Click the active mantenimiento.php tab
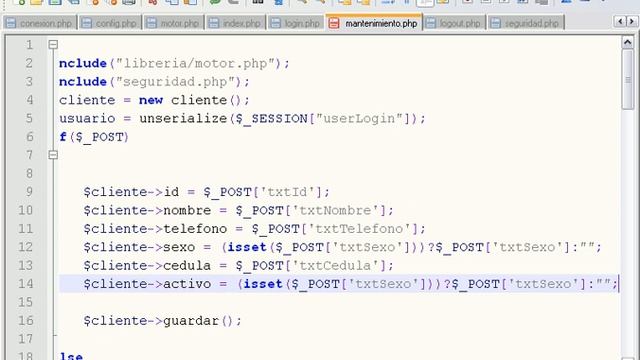The width and height of the screenshot is (640, 360). pyautogui.click(x=373, y=23)
